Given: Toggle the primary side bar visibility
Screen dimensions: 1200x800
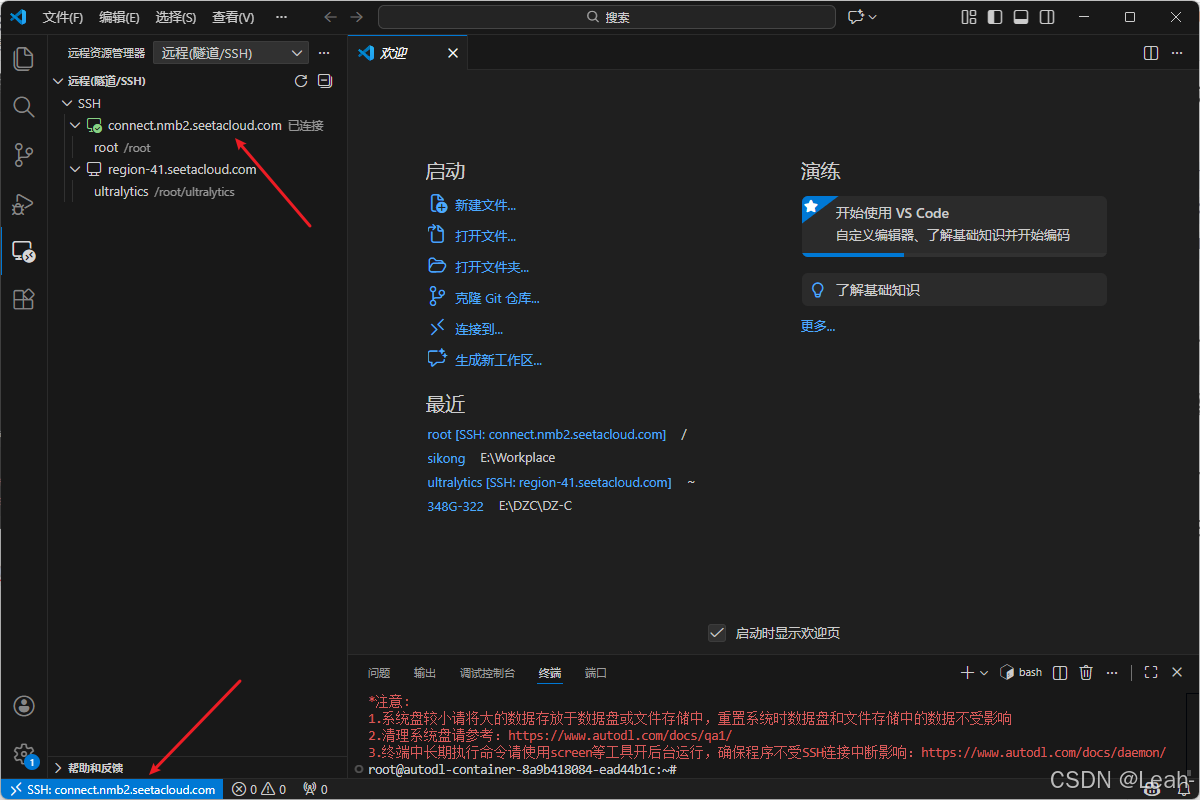Looking at the screenshot, I should pos(994,17).
